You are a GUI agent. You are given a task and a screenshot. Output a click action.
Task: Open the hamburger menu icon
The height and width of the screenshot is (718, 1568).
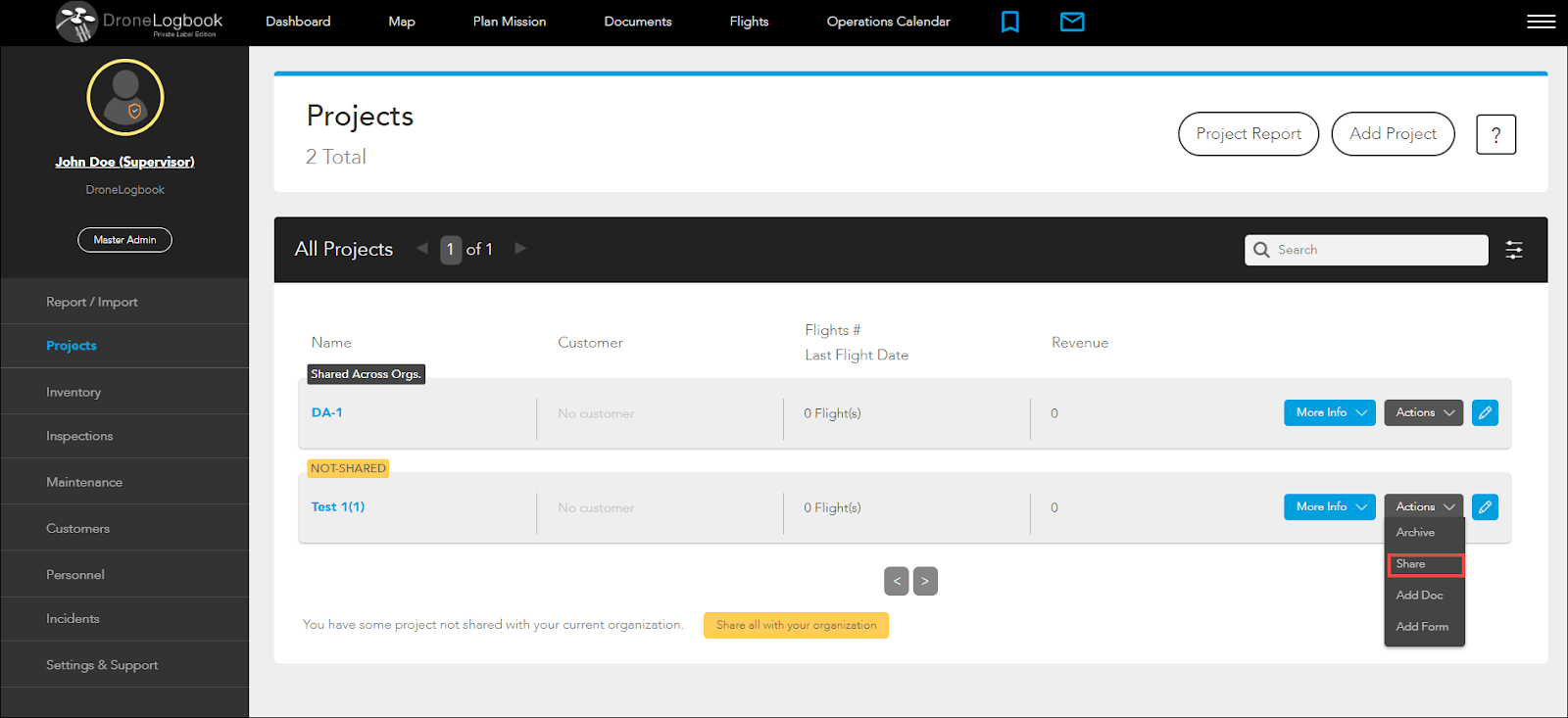coord(1541,22)
